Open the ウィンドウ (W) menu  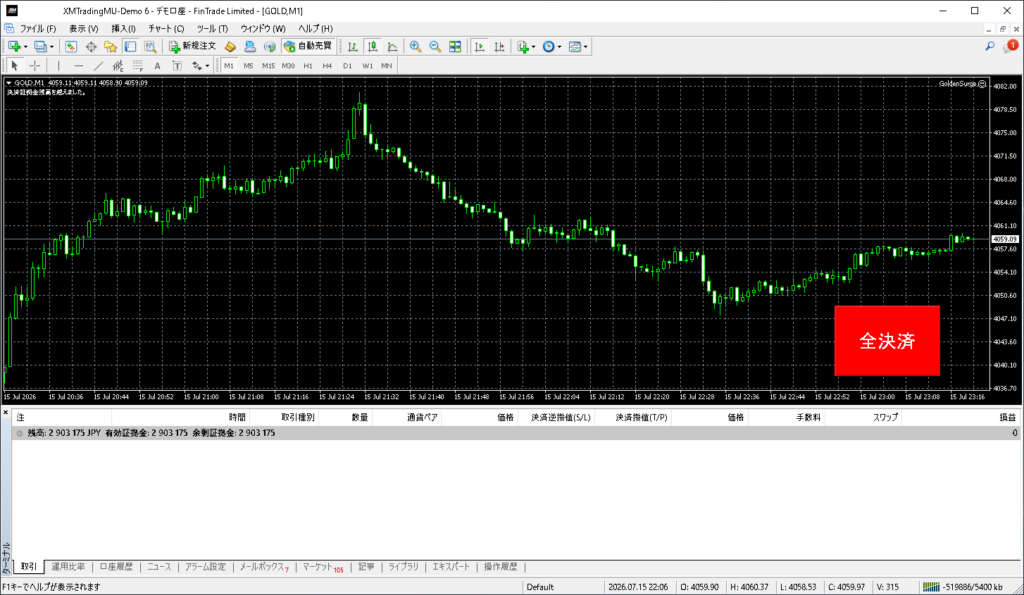[x=263, y=29]
